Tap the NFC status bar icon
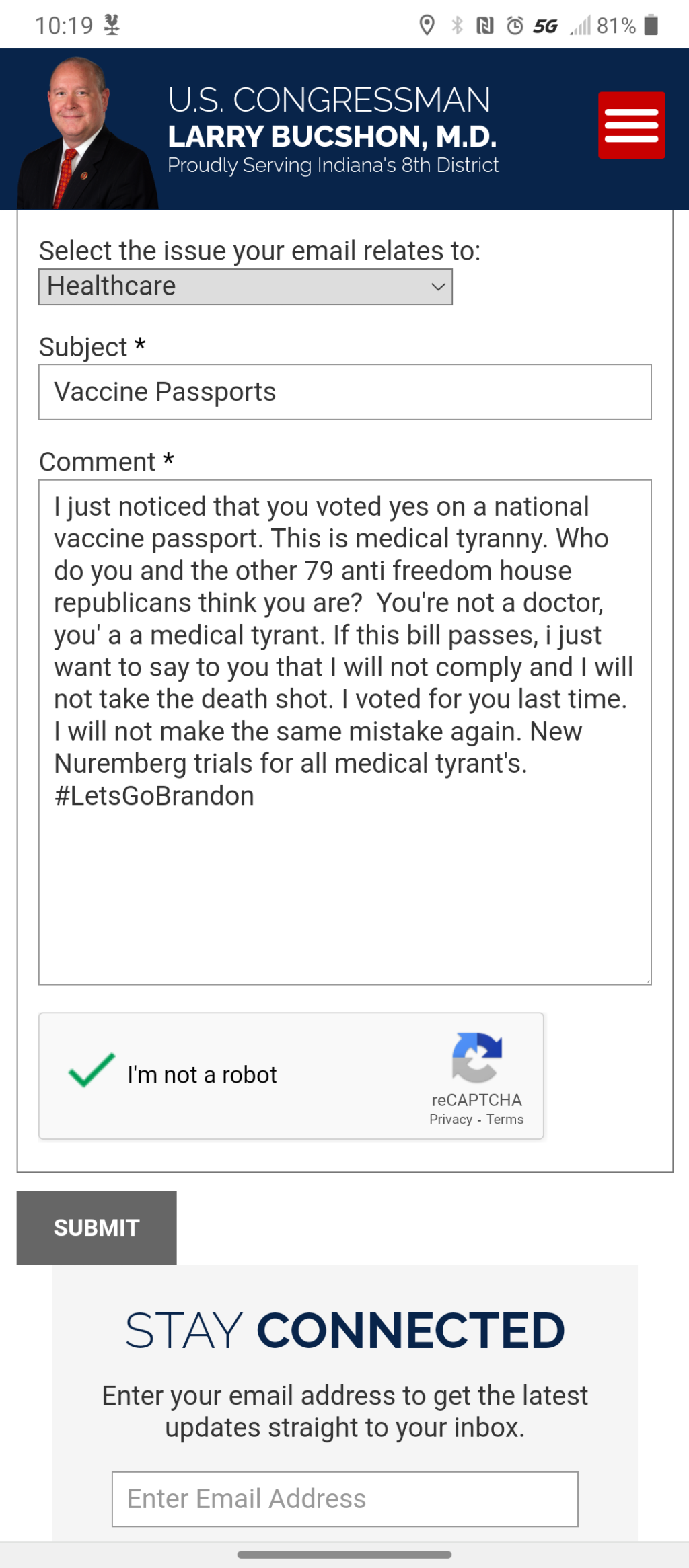The height and width of the screenshot is (1568, 689). click(x=484, y=26)
